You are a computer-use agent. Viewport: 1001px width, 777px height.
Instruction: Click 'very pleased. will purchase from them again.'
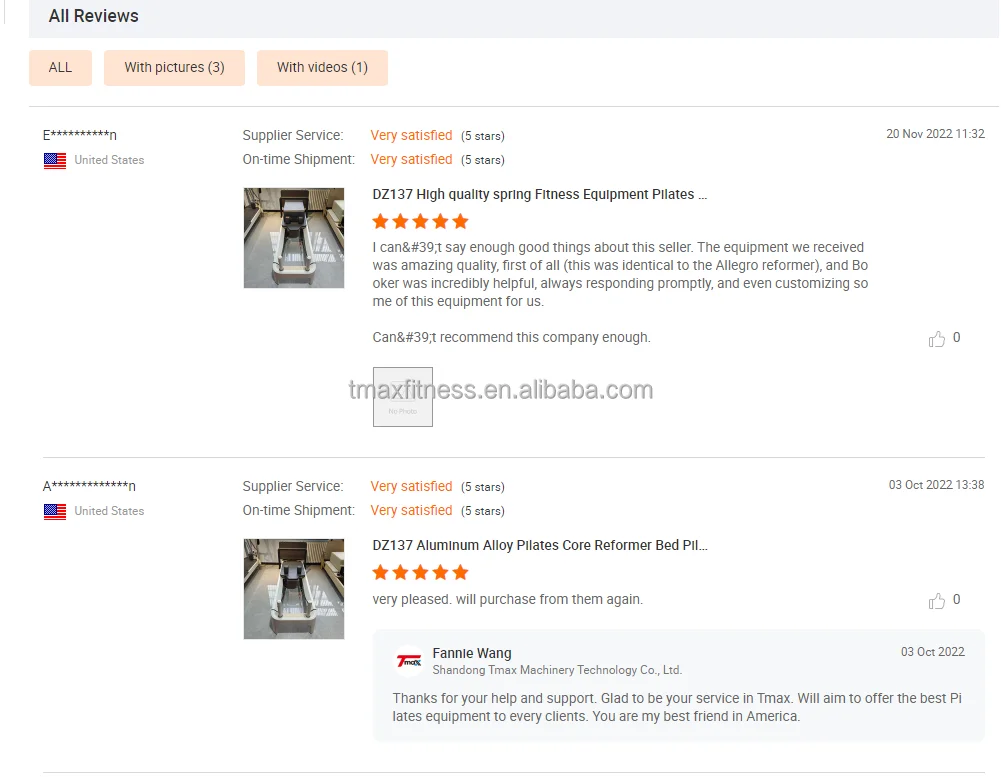tap(508, 600)
